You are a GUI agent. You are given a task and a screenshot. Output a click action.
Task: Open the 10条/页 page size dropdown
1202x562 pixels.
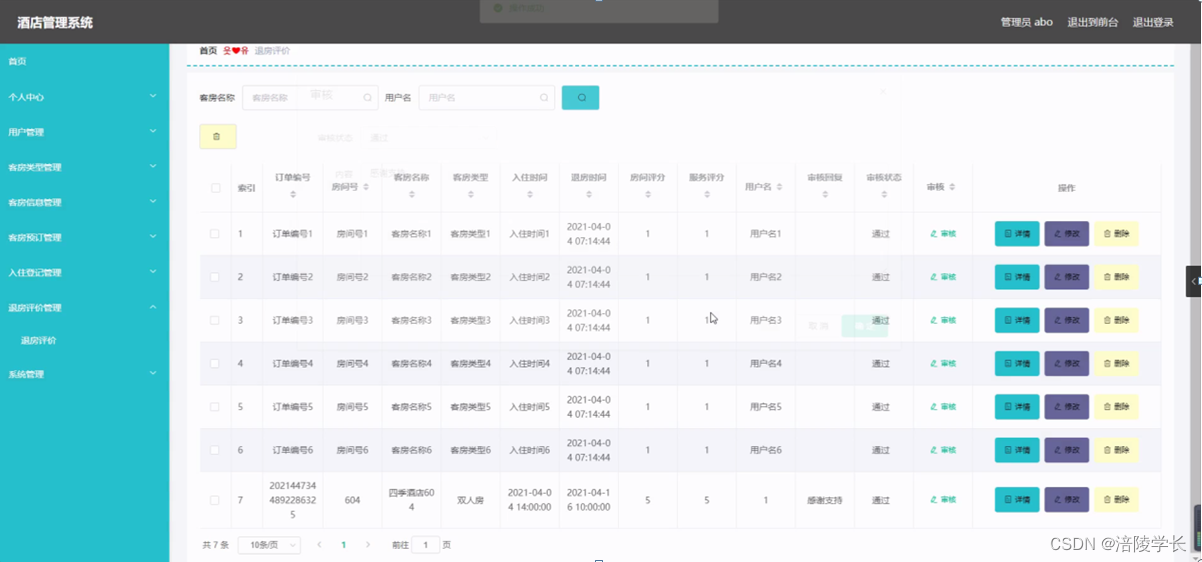(x=269, y=545)
